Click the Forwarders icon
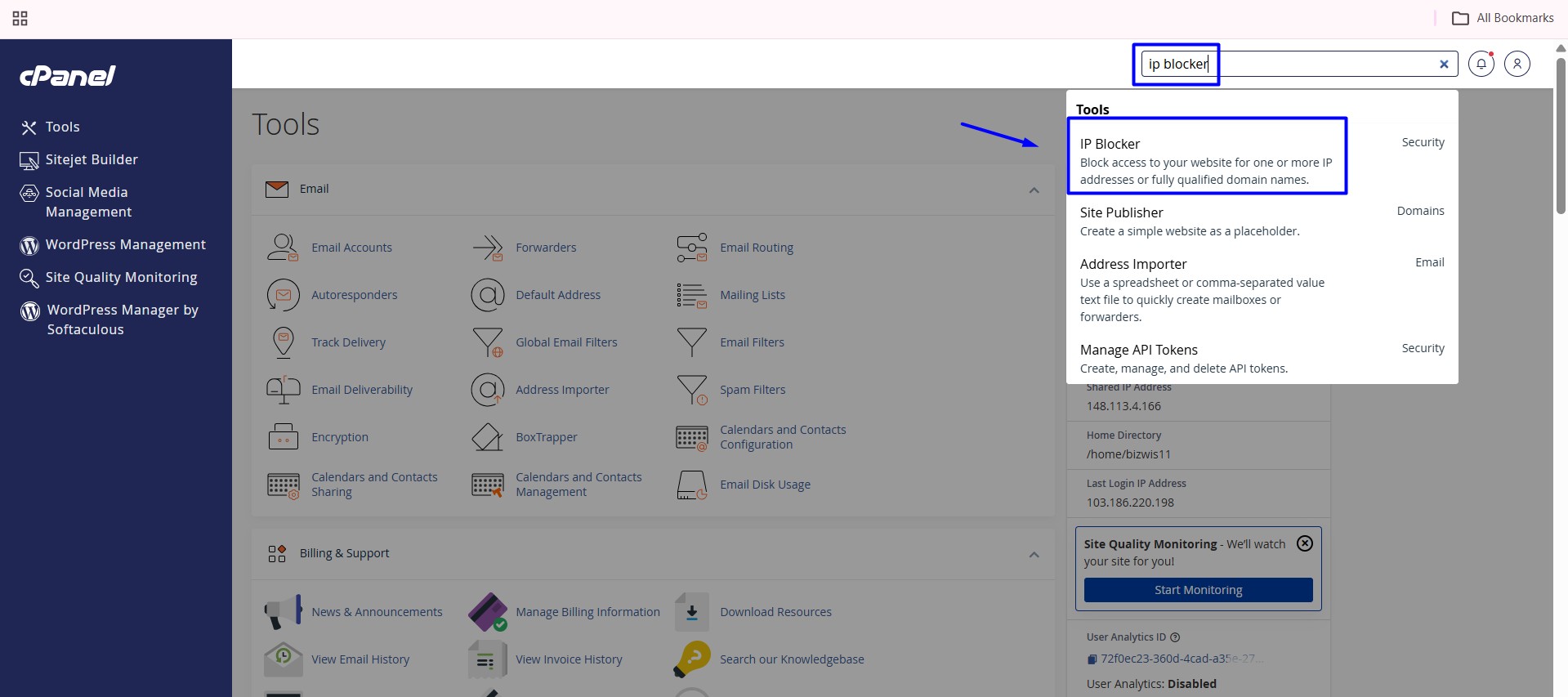The image size is (1568, 697). pos(488,248)
